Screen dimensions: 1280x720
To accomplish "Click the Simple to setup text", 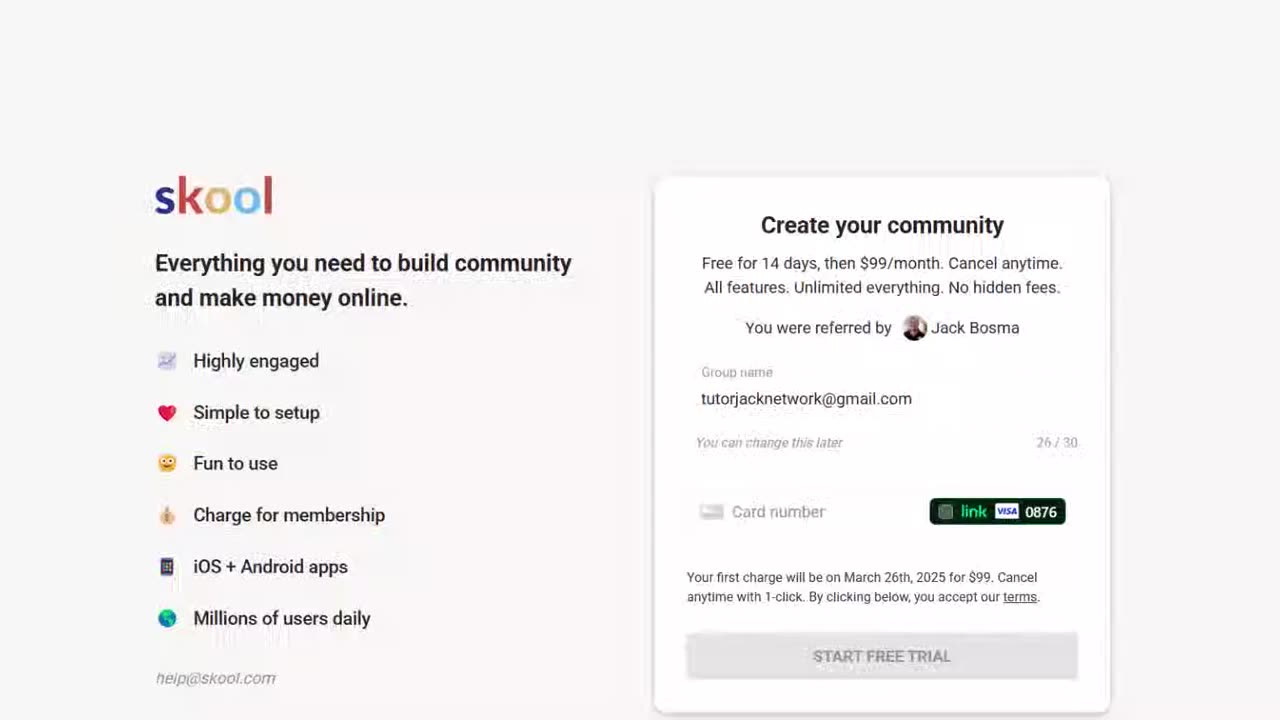I will click(256, 412).
